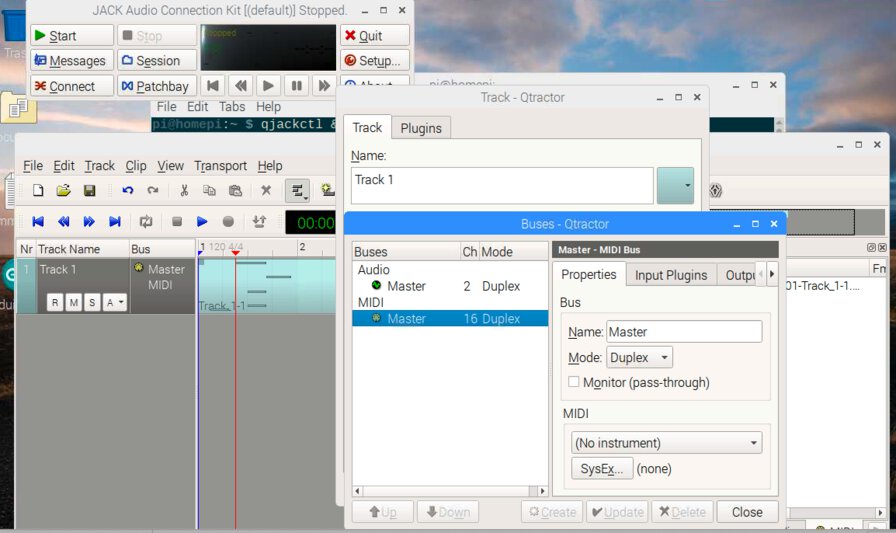Open the Patchbay in the JACK window
This screenshot has width=896, height=533.
[157, 86]
